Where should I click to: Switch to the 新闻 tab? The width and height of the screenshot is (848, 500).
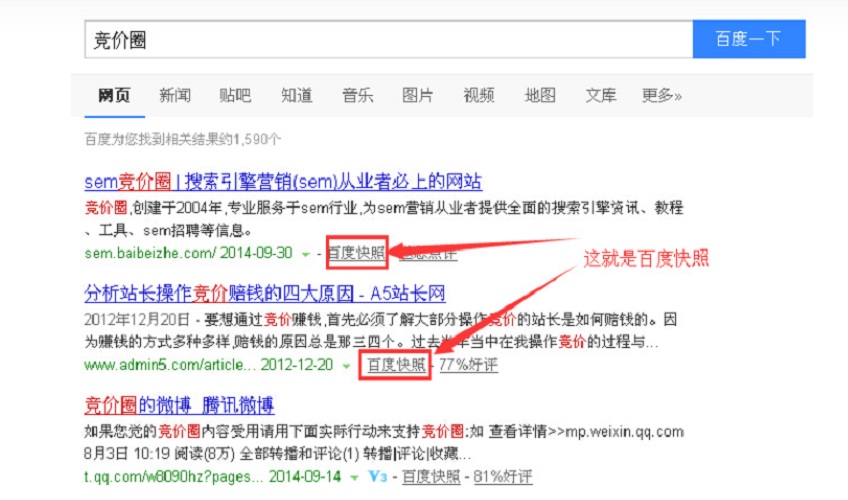pyautogui.click(x=175, y=96)
